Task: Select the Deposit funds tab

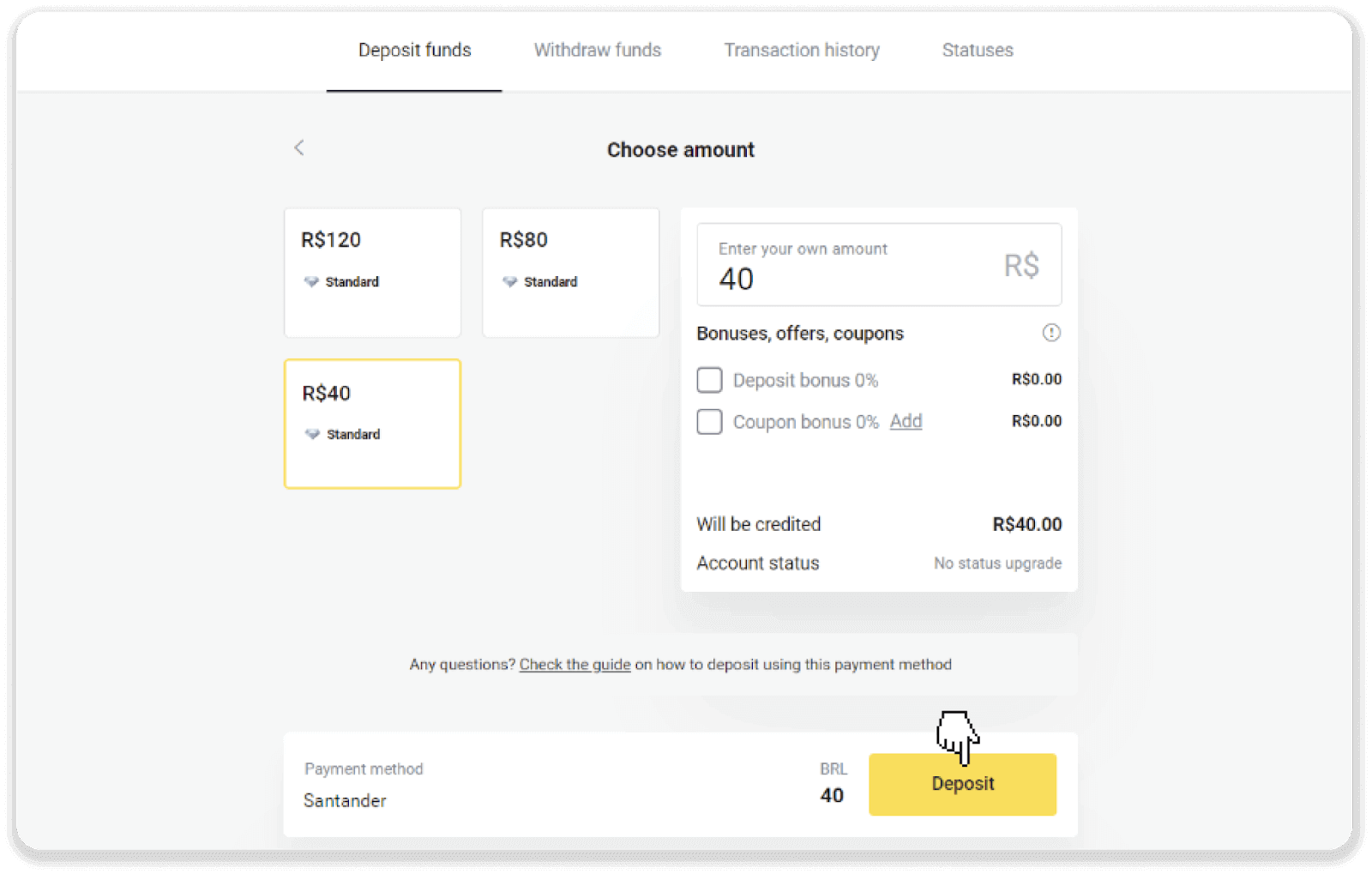Action: pos(414,50)
